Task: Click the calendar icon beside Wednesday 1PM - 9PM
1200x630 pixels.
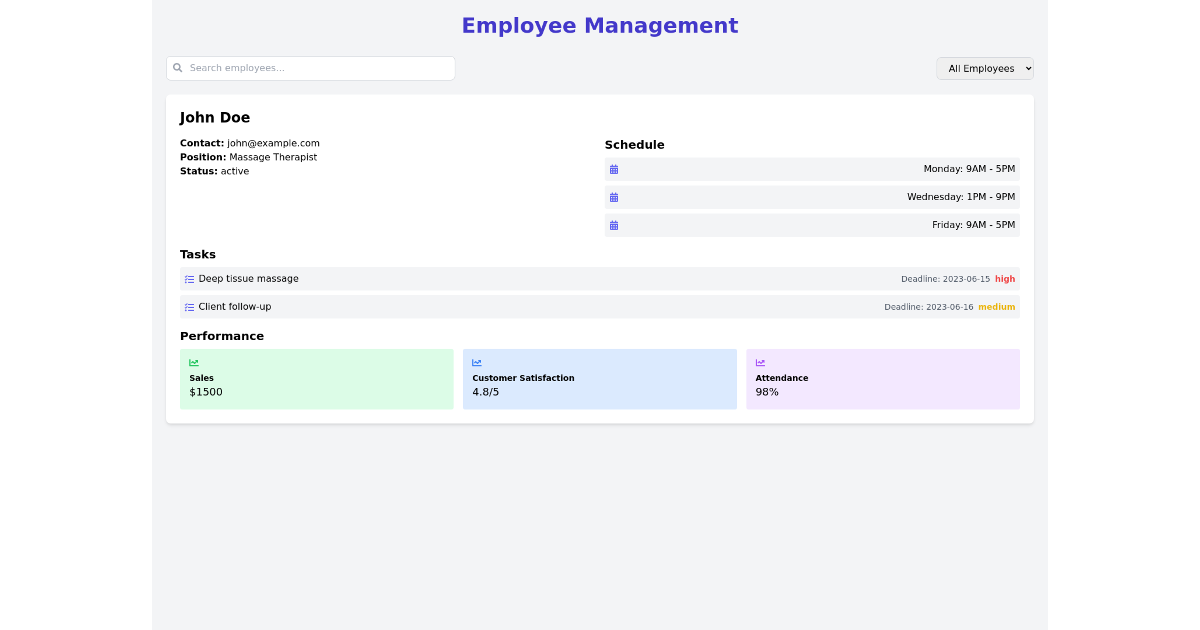Action: tap(613, 197)
